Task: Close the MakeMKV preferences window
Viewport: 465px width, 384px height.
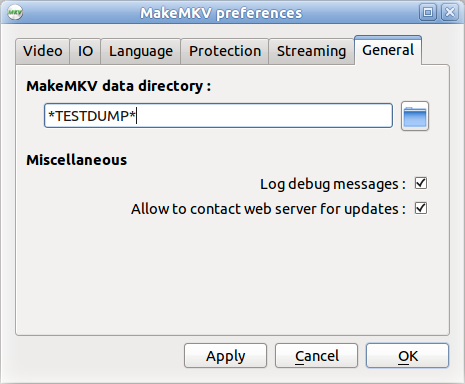Action: tap(450, 13)
